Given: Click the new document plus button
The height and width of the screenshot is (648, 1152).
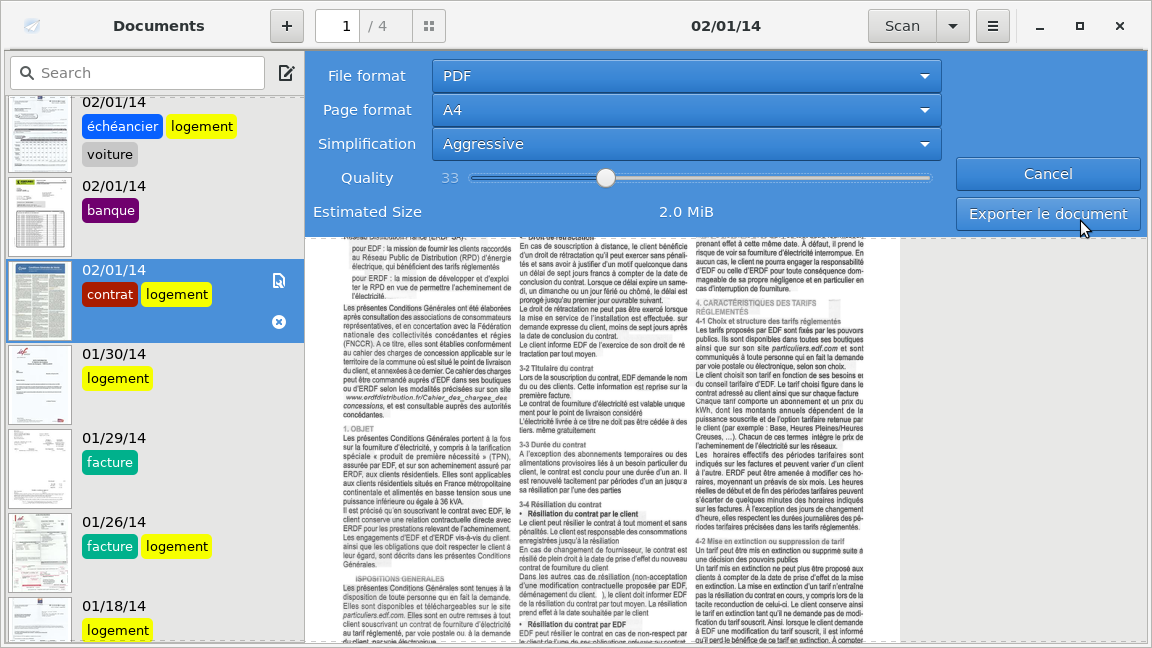Looking at the screenshot, I should pyautogui.click(x=287, y=26).
